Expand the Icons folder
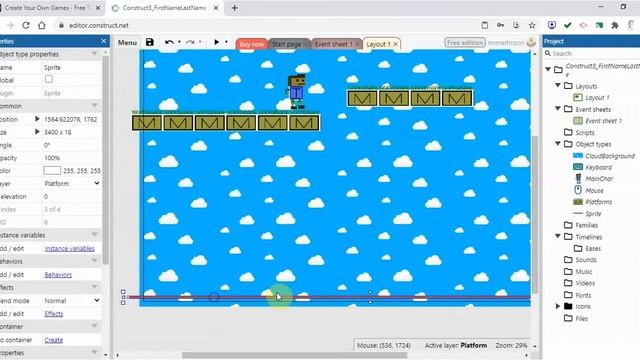This screenshot has height=360, width=640. click(x=558, y=306)
